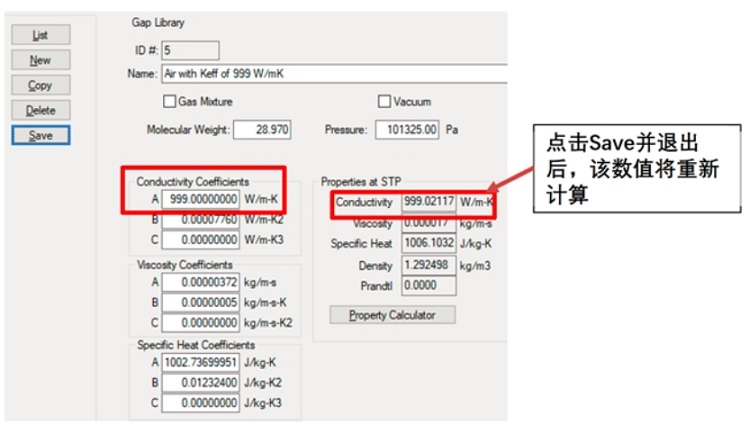
Task: Click the ID # input field
Action: [x=189, y=50]
